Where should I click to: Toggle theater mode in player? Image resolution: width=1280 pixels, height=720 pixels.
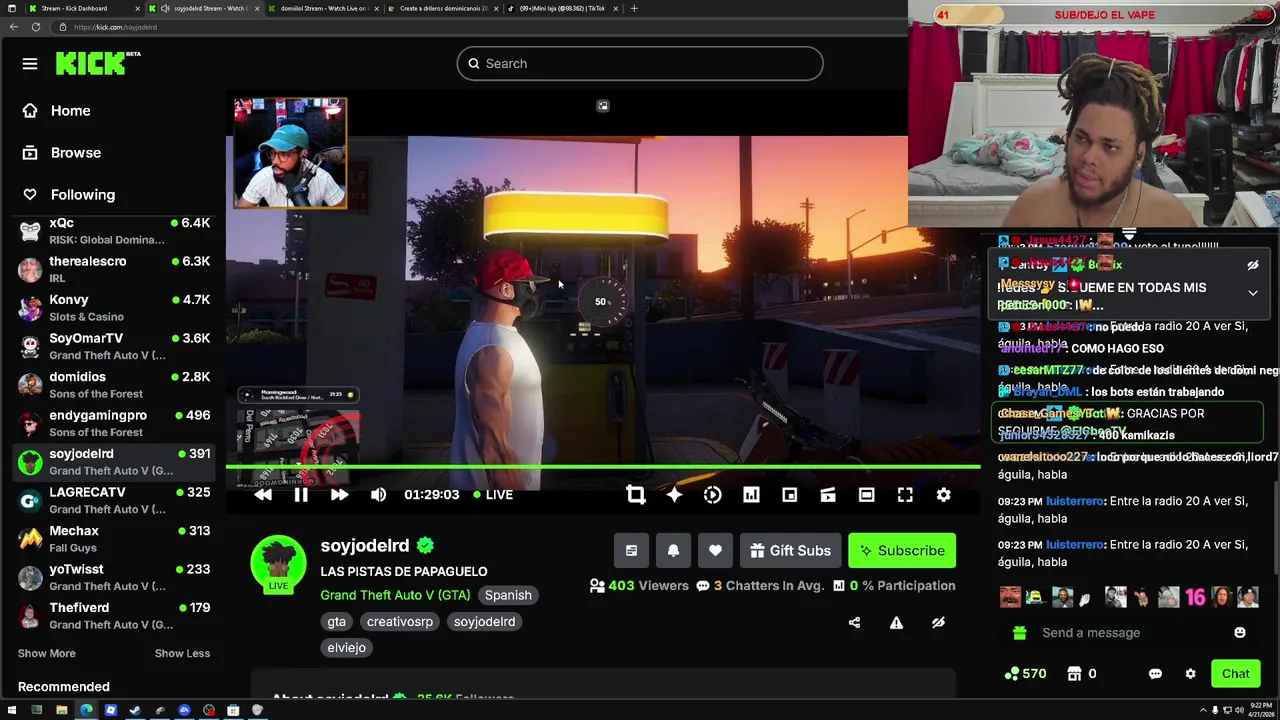click(x=866, y=495)
